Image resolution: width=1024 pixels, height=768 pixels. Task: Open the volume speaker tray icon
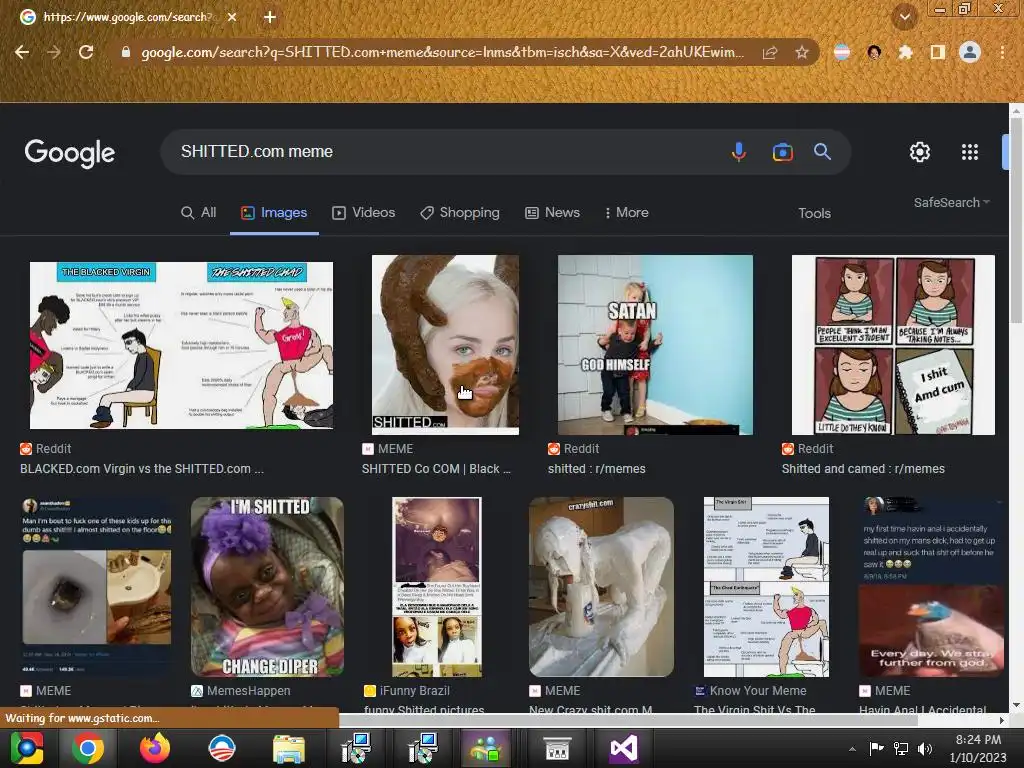point(925,749)
